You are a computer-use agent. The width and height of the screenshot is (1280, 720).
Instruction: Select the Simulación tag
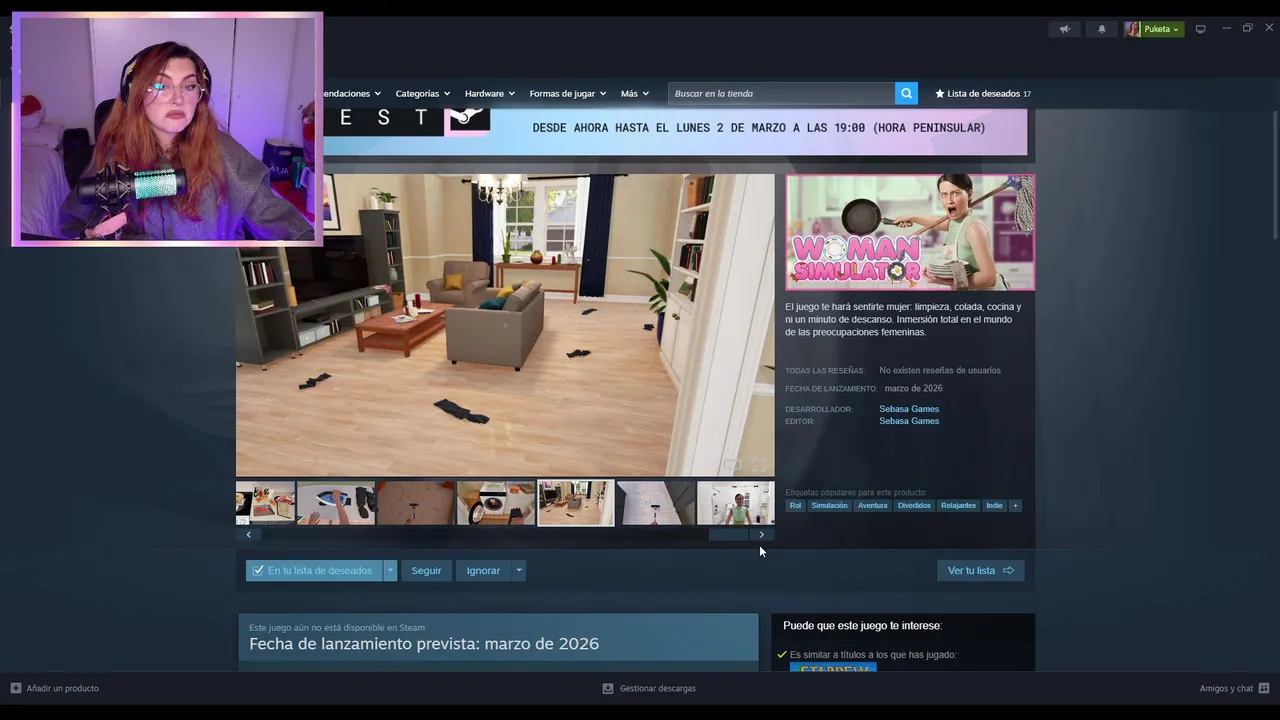pyautogui.click(x=829, y=505)
